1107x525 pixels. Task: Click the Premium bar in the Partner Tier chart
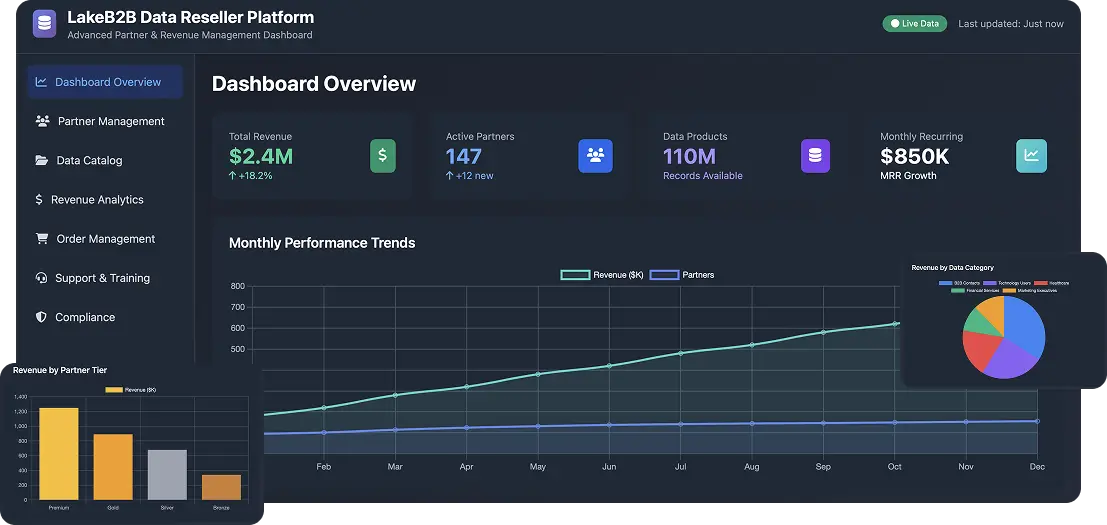tap(59, 454)
